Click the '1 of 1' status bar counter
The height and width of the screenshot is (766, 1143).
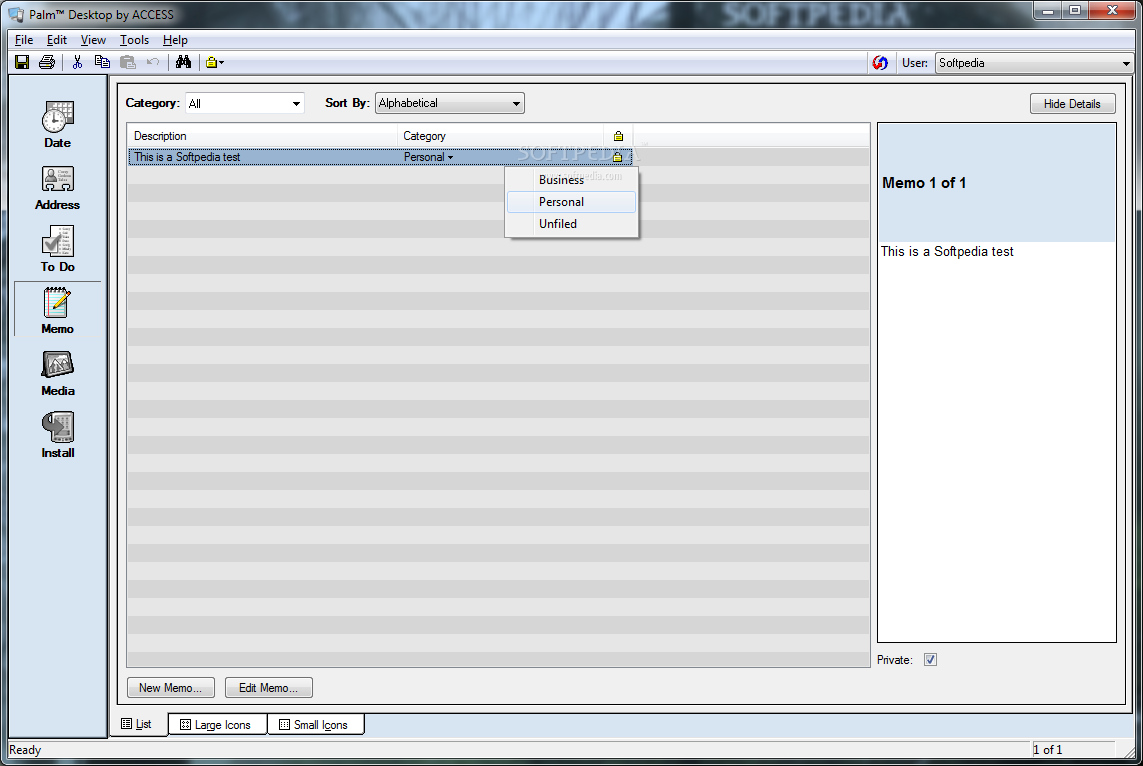click(1048, 750)
